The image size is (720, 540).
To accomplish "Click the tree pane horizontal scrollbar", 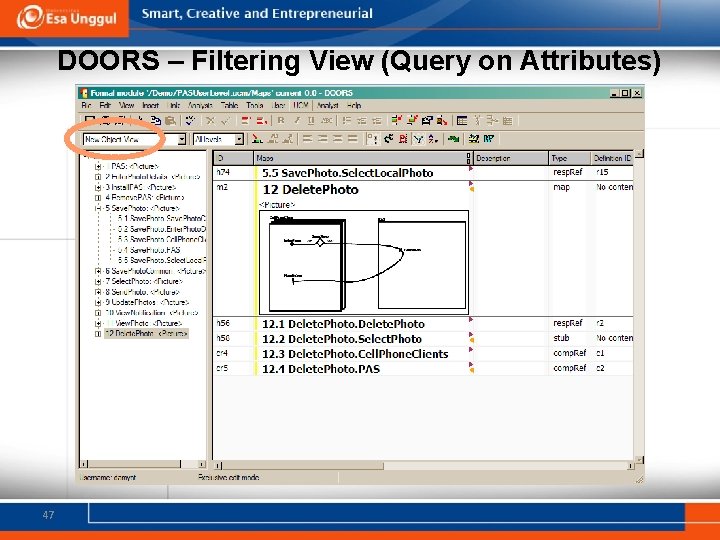I will 134,464.
